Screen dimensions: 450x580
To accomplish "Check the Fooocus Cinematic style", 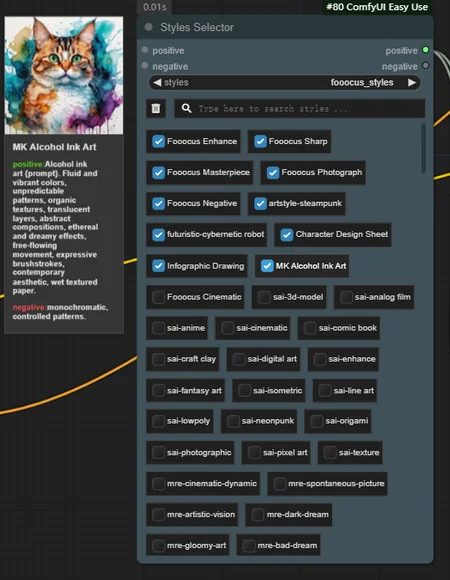I will click(x=159, y=297).
